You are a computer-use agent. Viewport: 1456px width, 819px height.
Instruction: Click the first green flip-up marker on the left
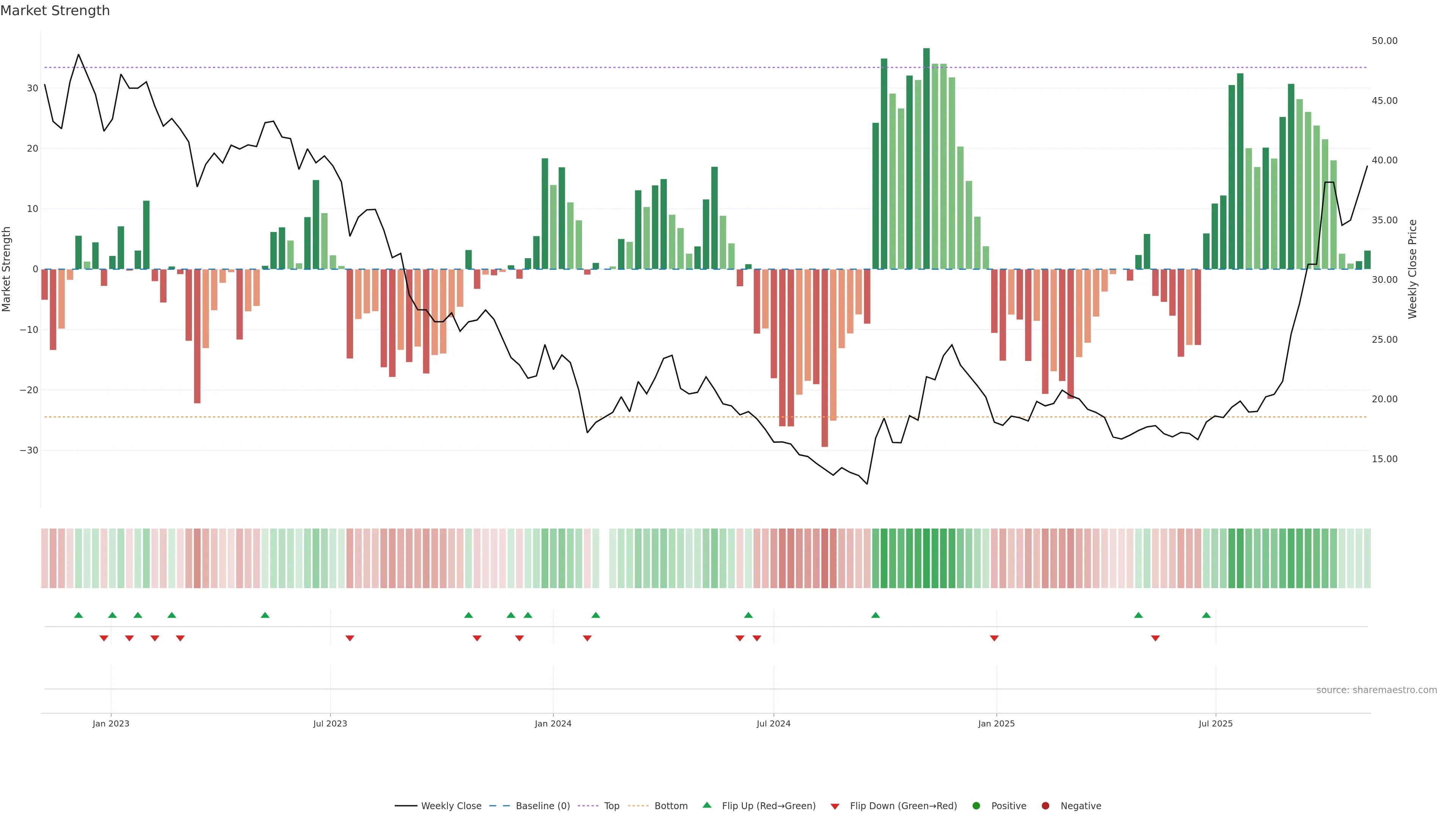[78, 615]
